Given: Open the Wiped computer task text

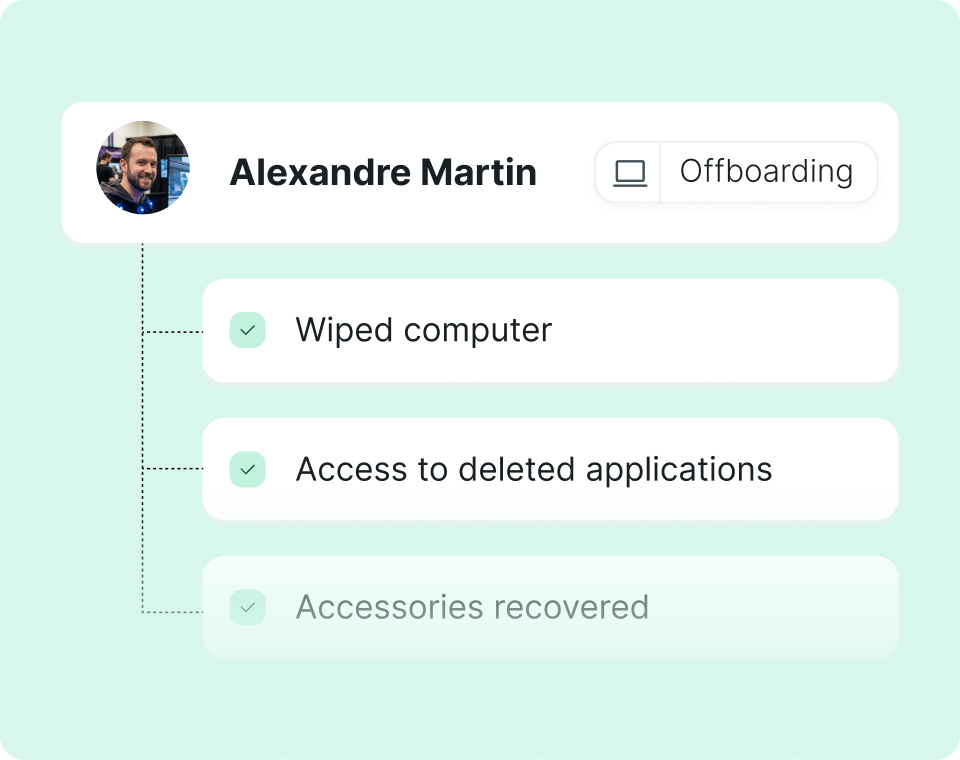Looking at the screenshot, I should click(423, 330).
